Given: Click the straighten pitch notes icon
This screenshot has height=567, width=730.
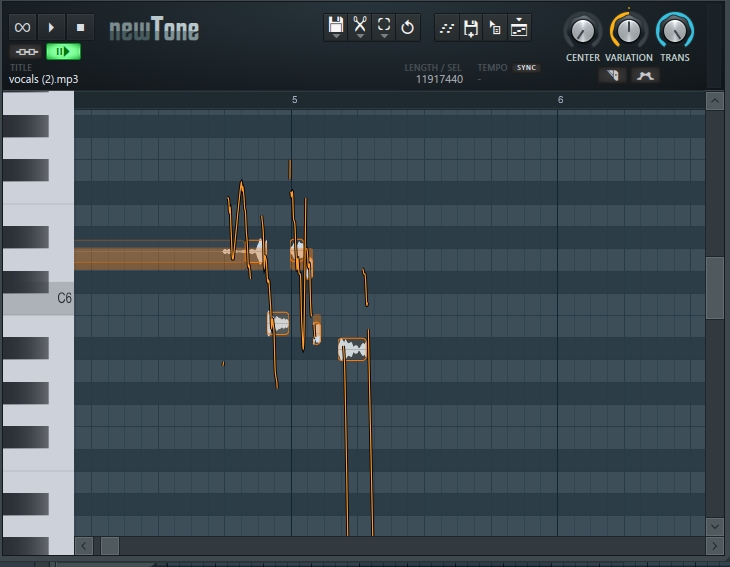Looking at the screenshot, I should tap(447, 28).
